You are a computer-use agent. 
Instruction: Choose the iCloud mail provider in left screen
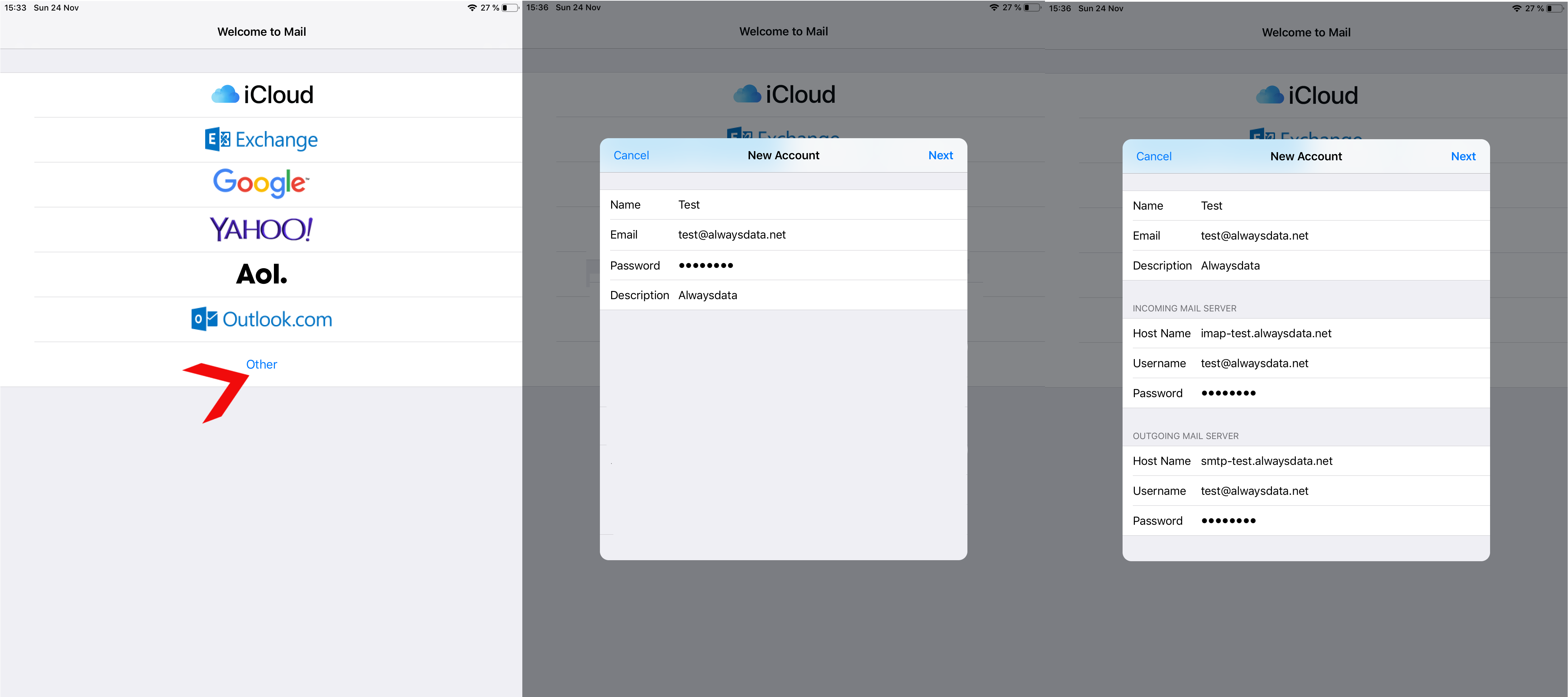click(262, 95)
